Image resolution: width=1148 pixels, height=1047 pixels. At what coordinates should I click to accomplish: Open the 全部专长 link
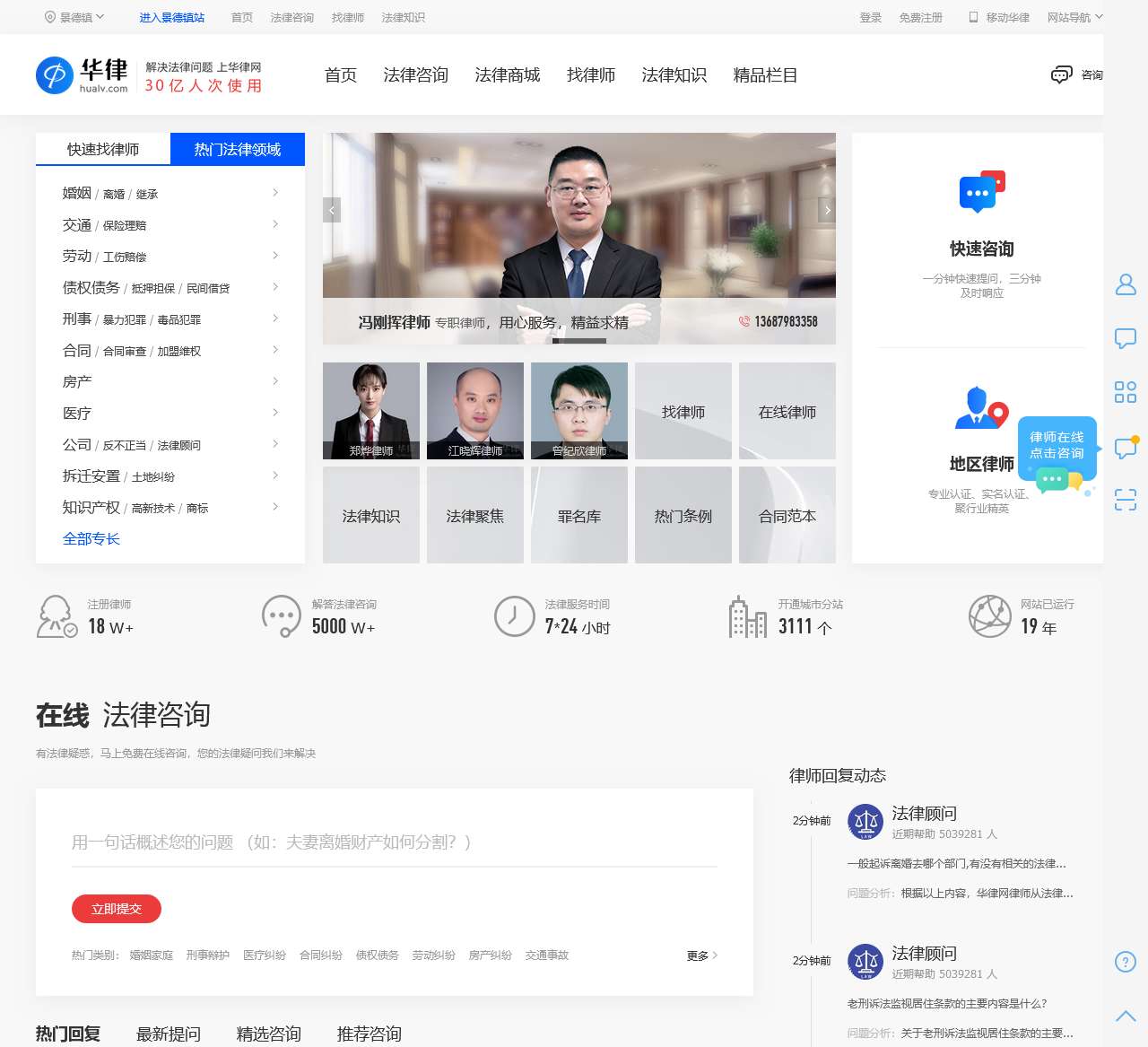(x=91, y=538)
